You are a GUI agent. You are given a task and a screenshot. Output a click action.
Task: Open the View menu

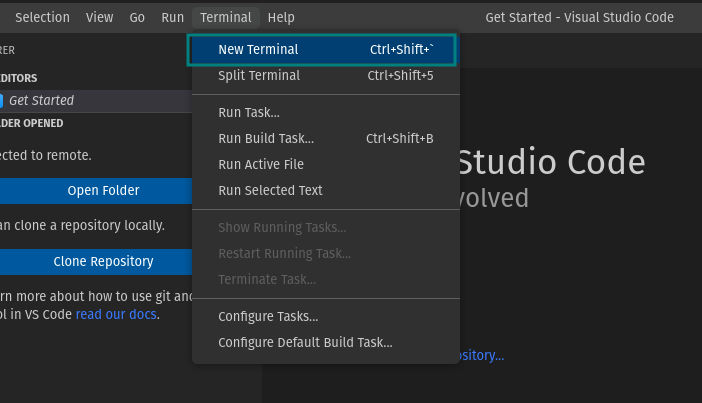[x=99, y=17]
